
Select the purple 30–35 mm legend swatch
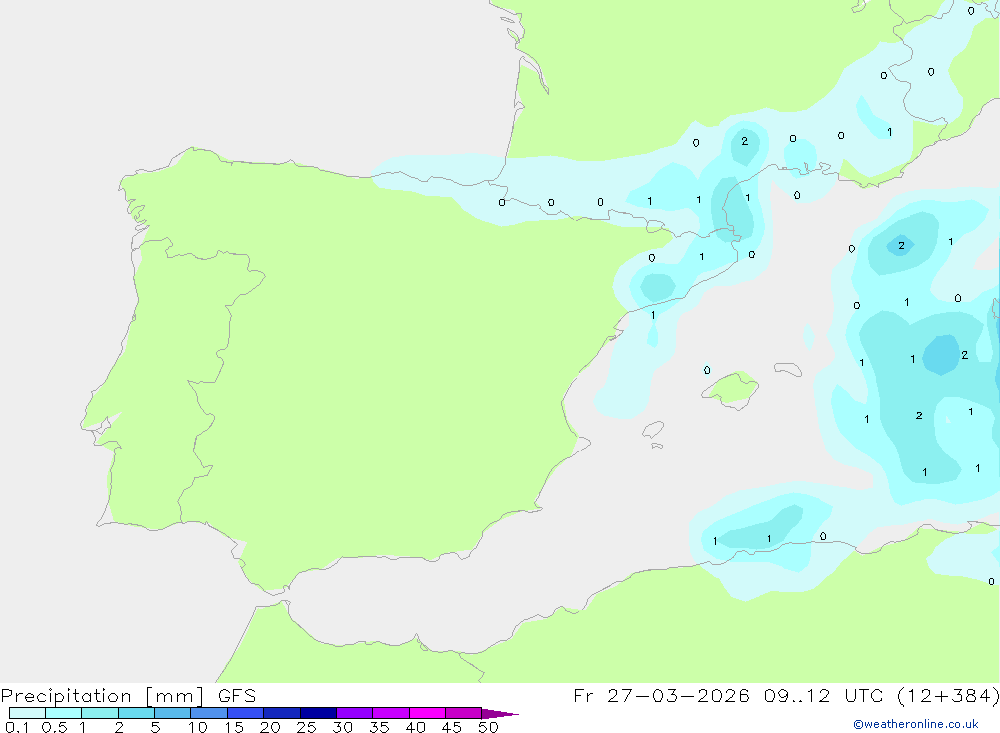point(354,713)
